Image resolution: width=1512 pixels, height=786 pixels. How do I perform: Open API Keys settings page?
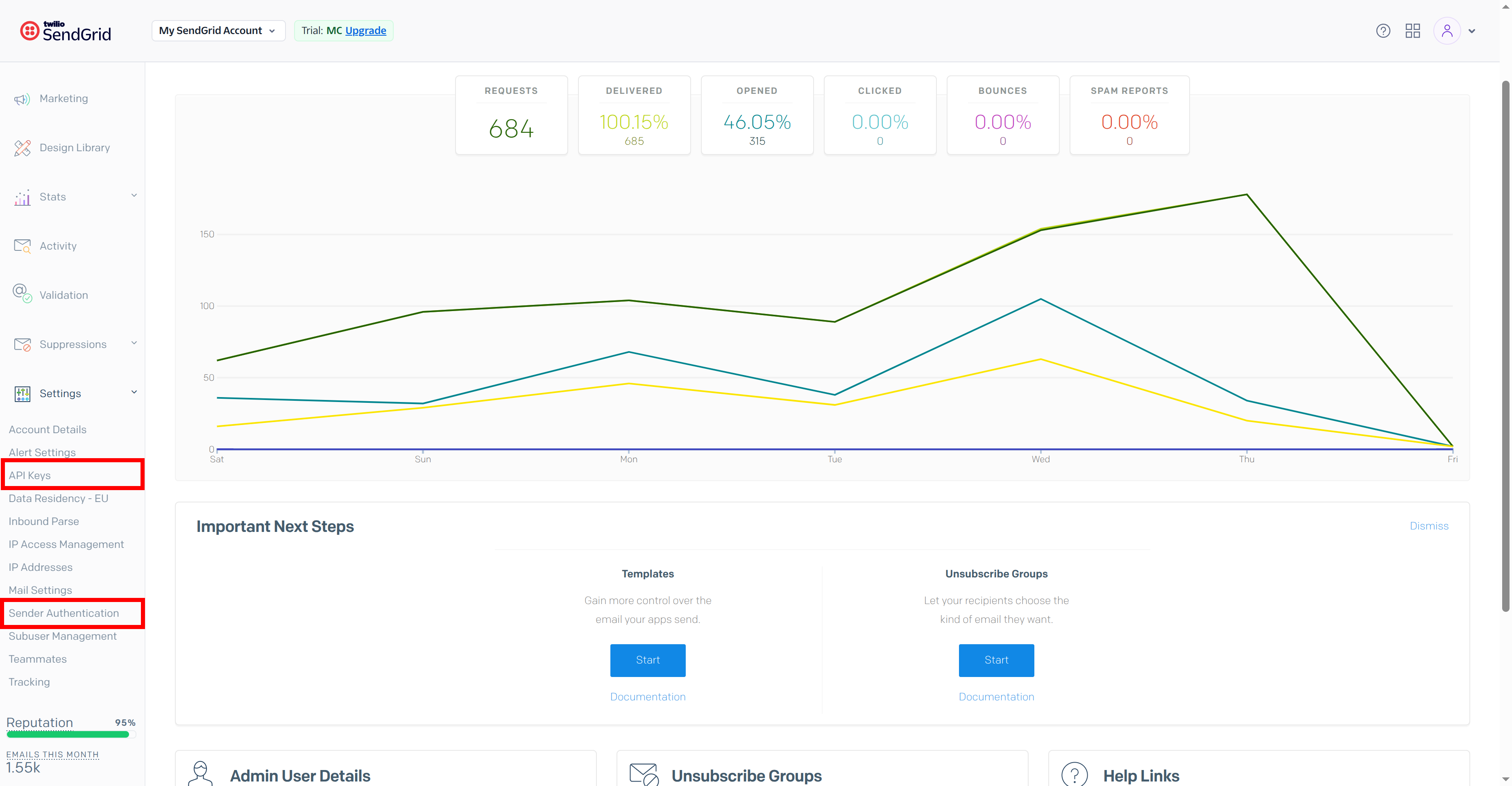[x=30, y=475]
